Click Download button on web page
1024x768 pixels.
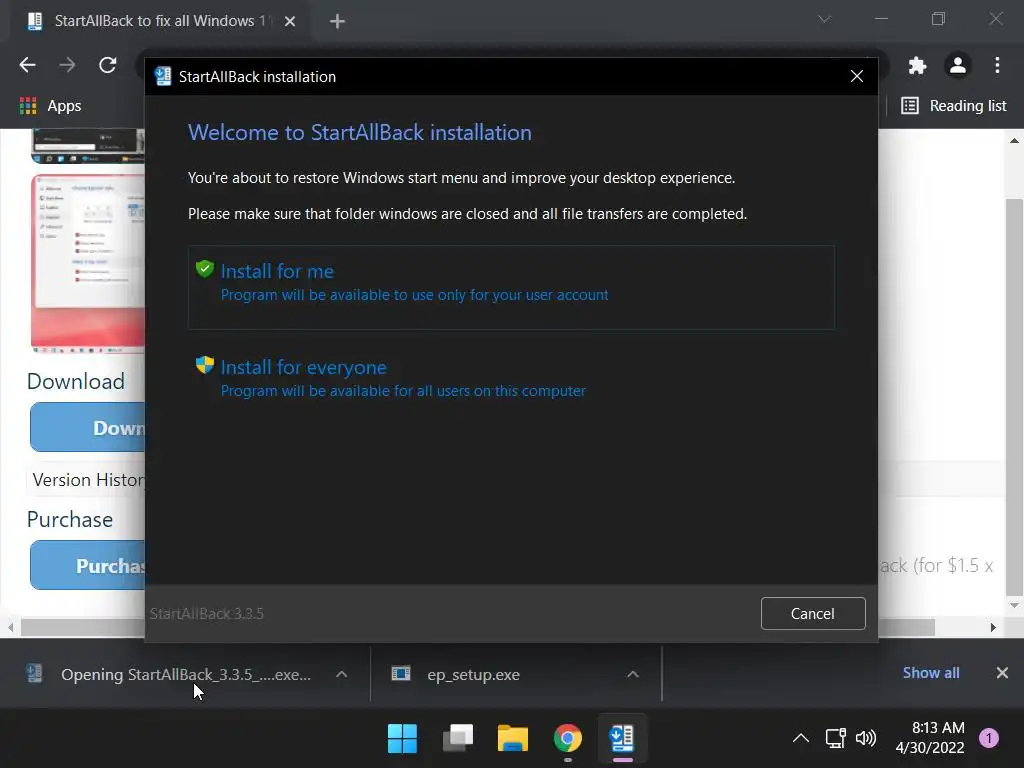point(88,427)
